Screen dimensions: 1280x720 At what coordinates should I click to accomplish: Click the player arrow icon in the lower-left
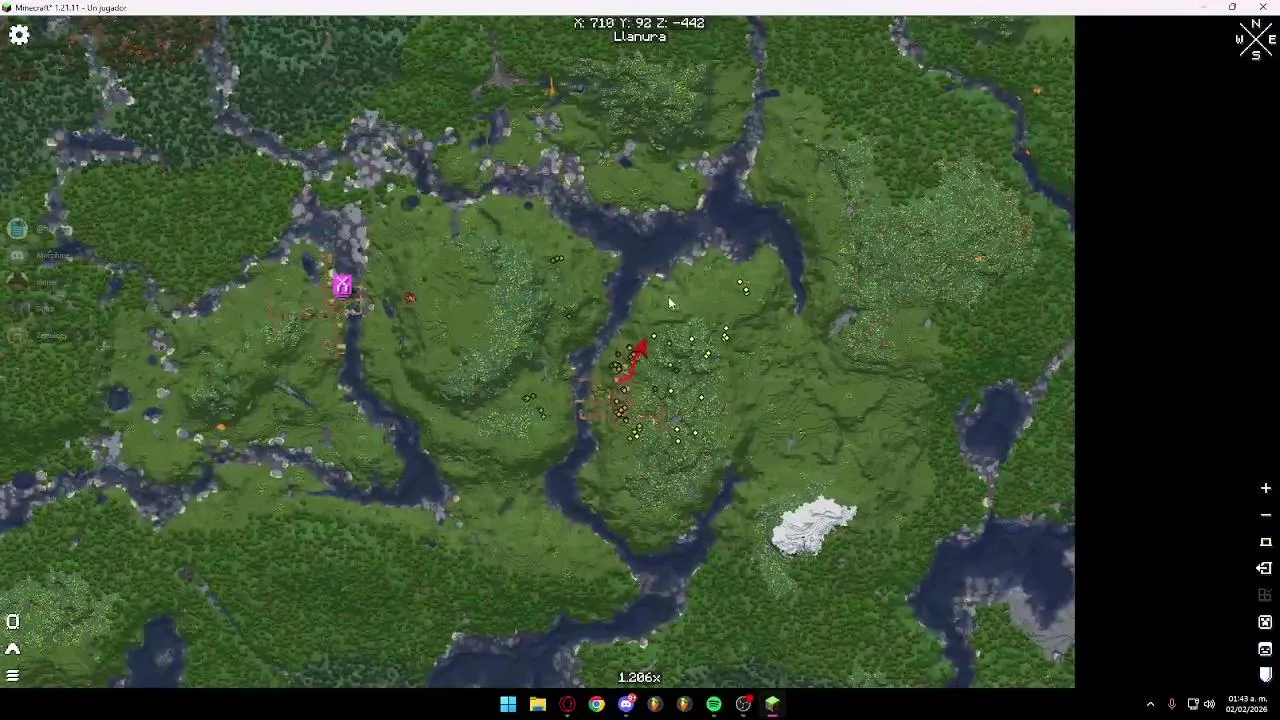click(13, 649)
